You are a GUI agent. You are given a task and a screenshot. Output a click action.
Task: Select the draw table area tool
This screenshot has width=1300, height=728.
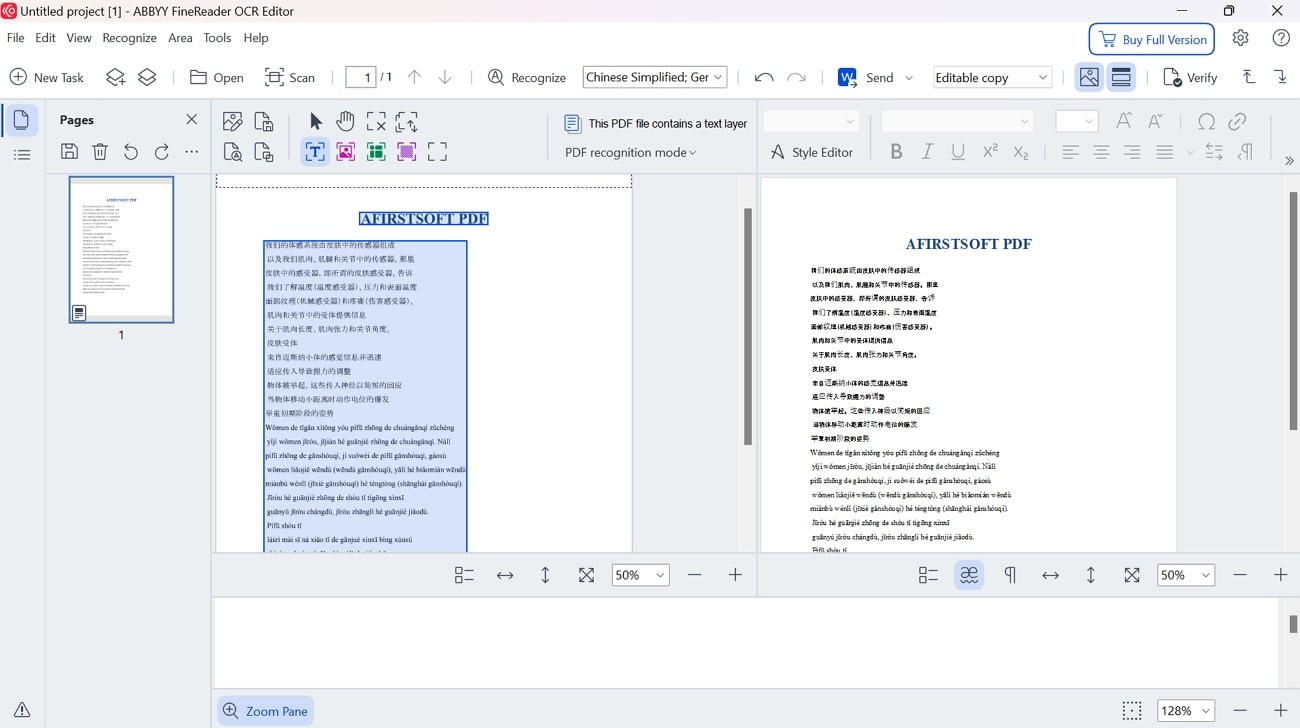pos(376,152)
